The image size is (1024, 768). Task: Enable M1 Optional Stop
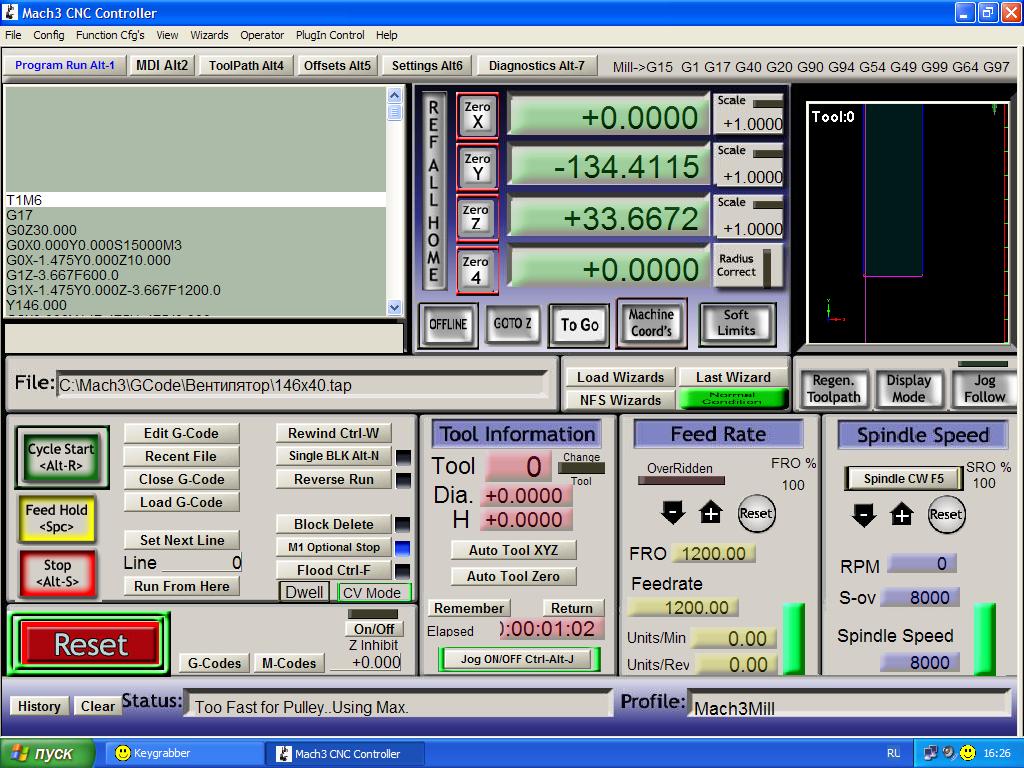(333, 547)
